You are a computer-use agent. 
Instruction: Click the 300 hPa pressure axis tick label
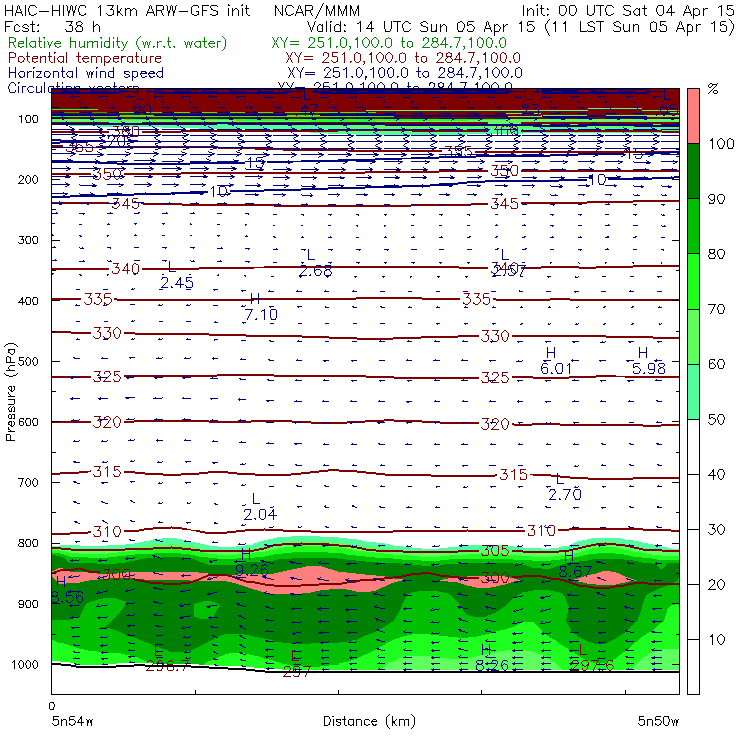(x=28, y=240)
